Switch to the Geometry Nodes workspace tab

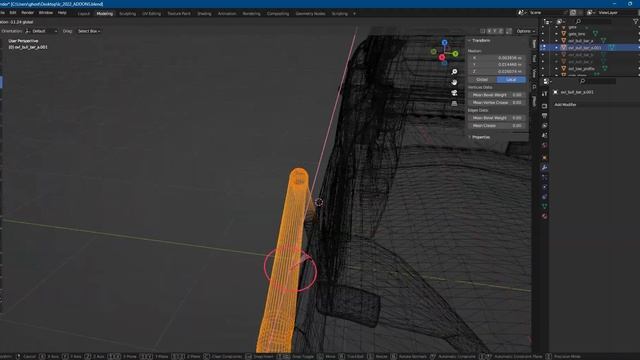(x=310, y=13)
